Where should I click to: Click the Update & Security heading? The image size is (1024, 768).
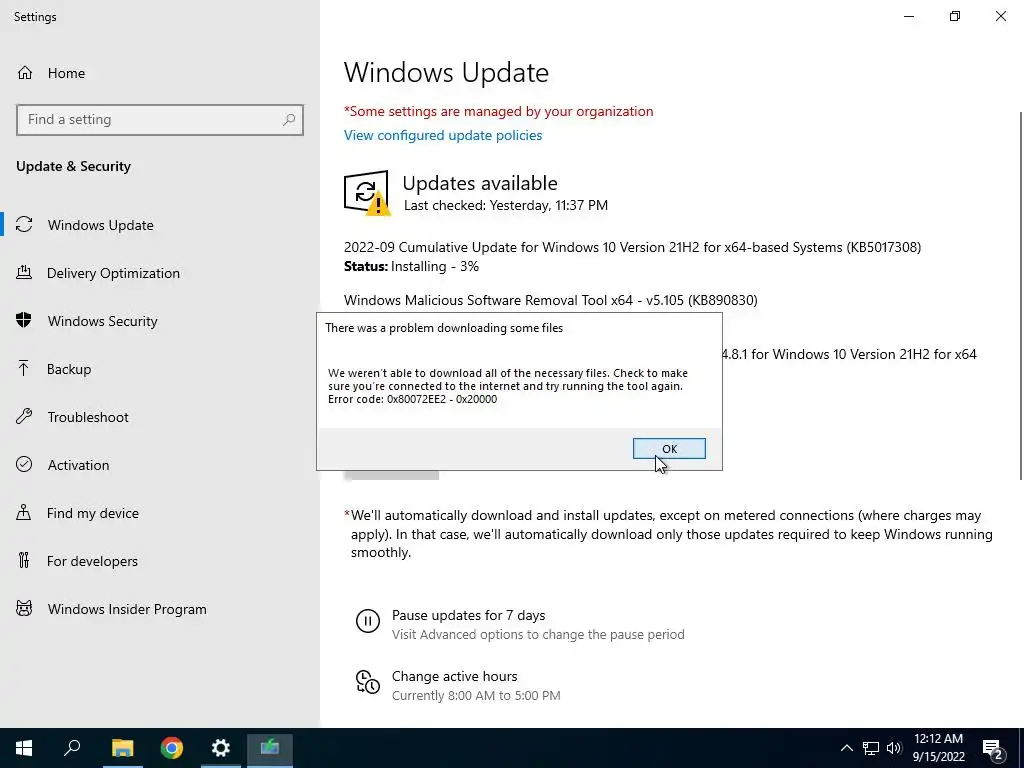tap(73, 166)
